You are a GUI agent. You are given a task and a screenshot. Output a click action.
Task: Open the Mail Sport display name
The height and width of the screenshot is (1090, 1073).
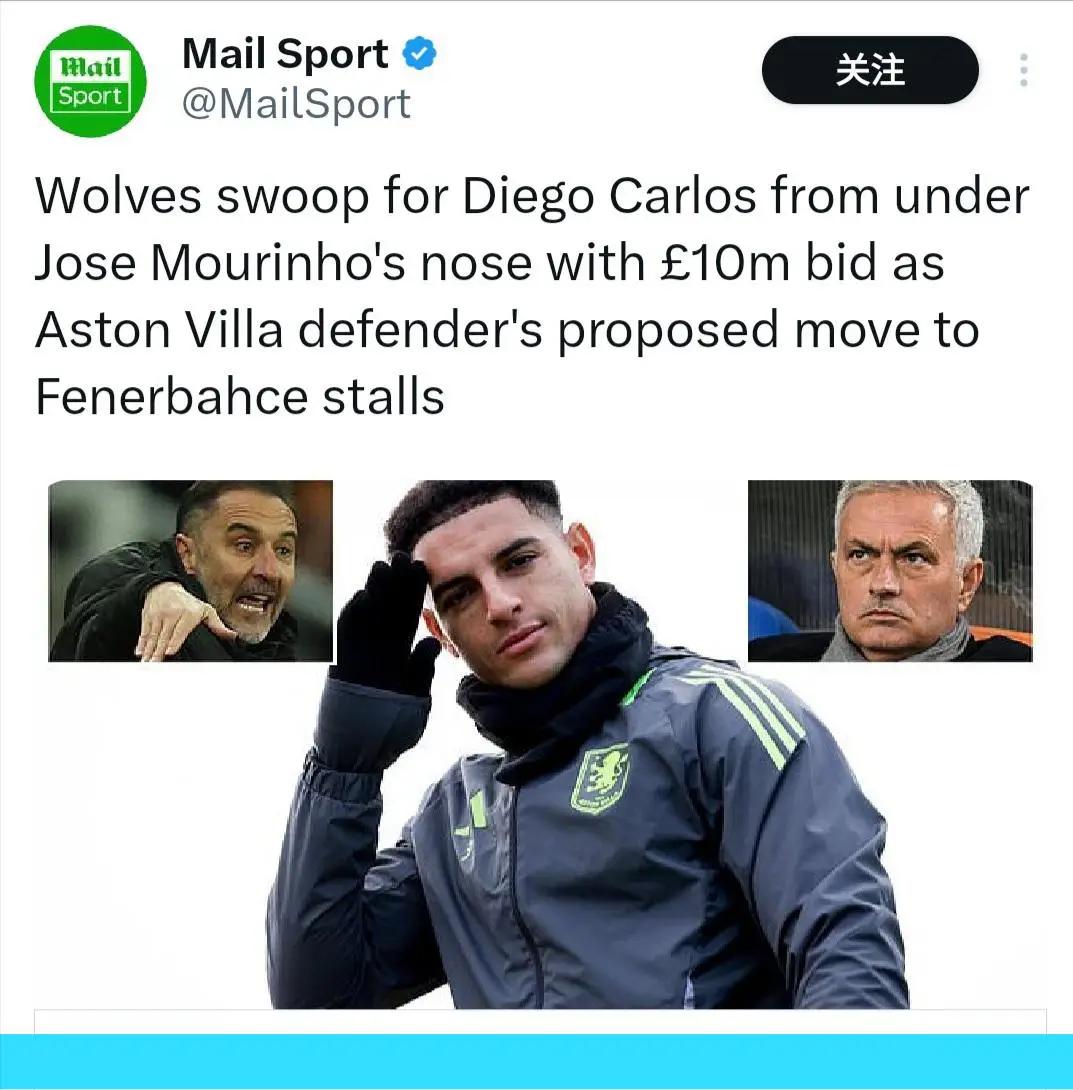coord(285,54)
